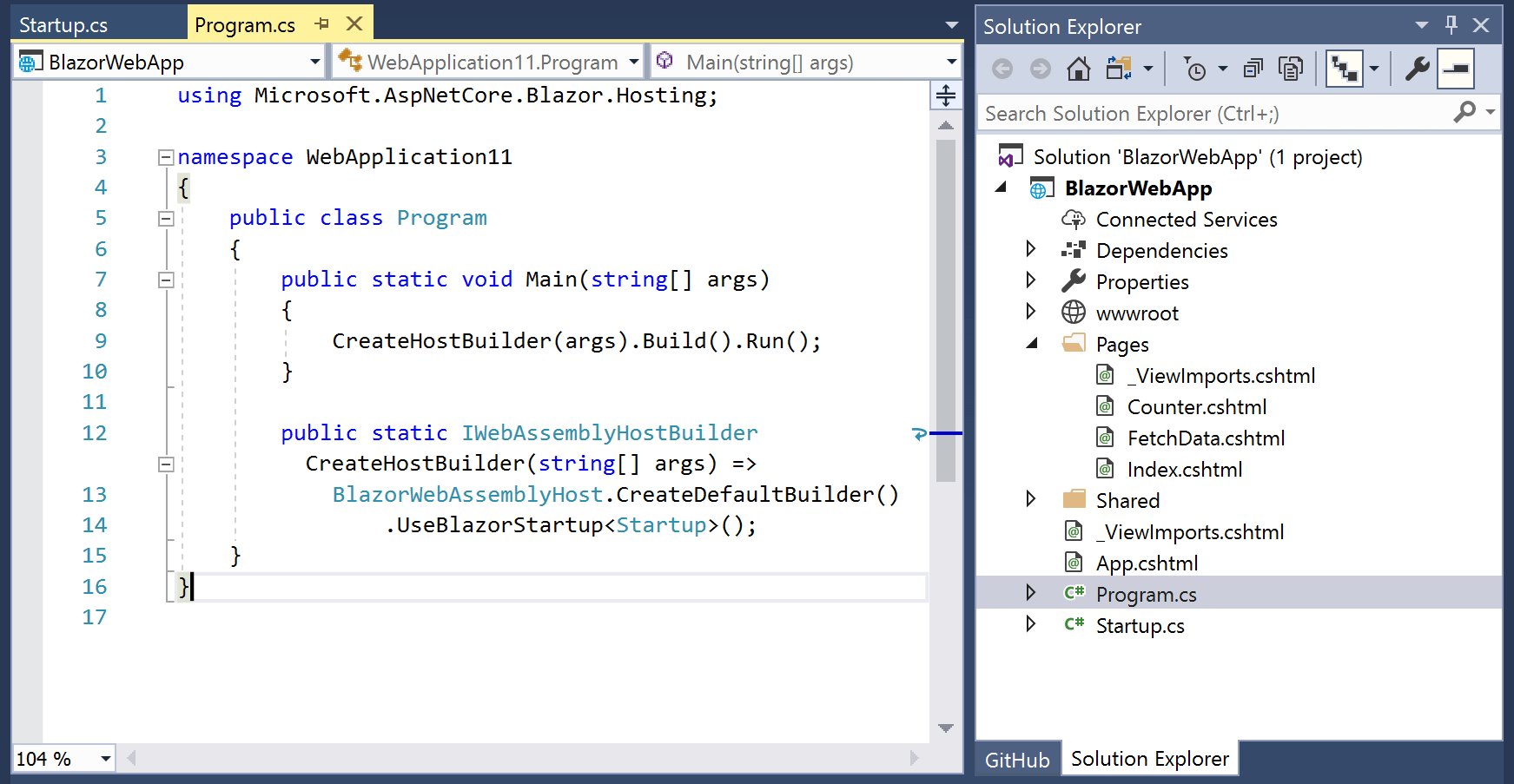This screenshot has width=1514, height=784.
Task: Click the search magnifier in Solution Explorer
Action: pyautogui.click(x=1464, y=113)
